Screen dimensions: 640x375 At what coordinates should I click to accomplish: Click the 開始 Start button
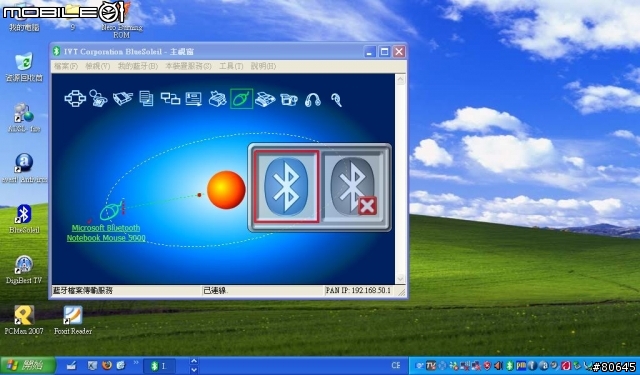click(x=28, y=366)
